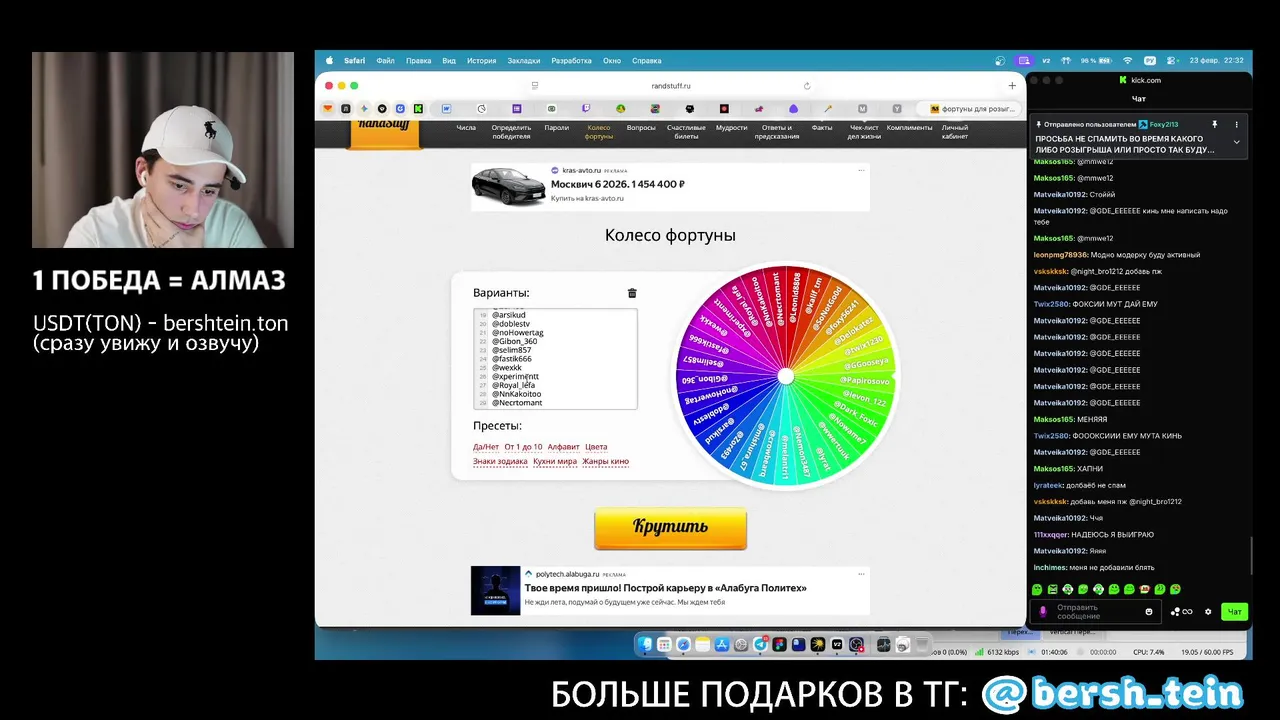Open Telegram from the Dock
1280x720 pixels.
pyautogui.click(x=760, y=645)
